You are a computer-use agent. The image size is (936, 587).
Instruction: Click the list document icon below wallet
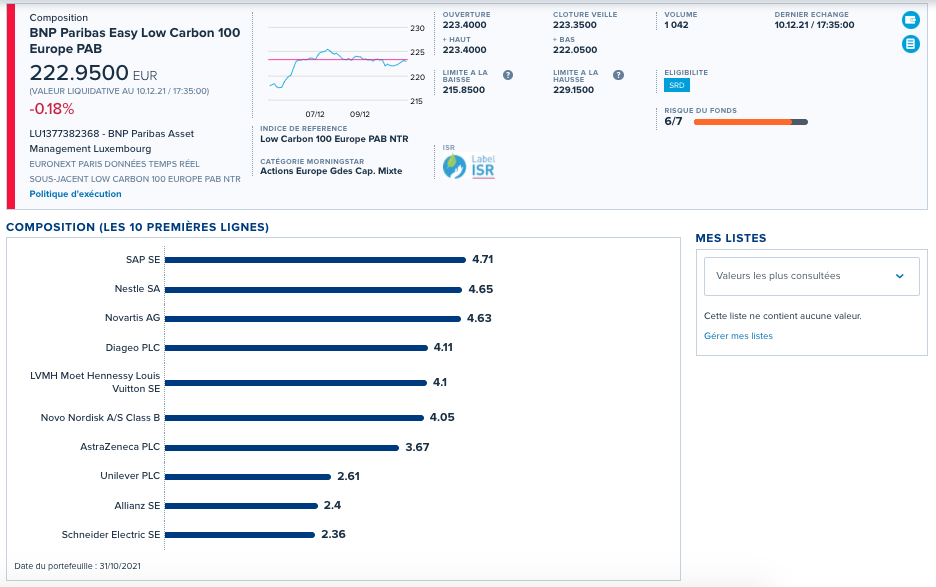point(910,44)
